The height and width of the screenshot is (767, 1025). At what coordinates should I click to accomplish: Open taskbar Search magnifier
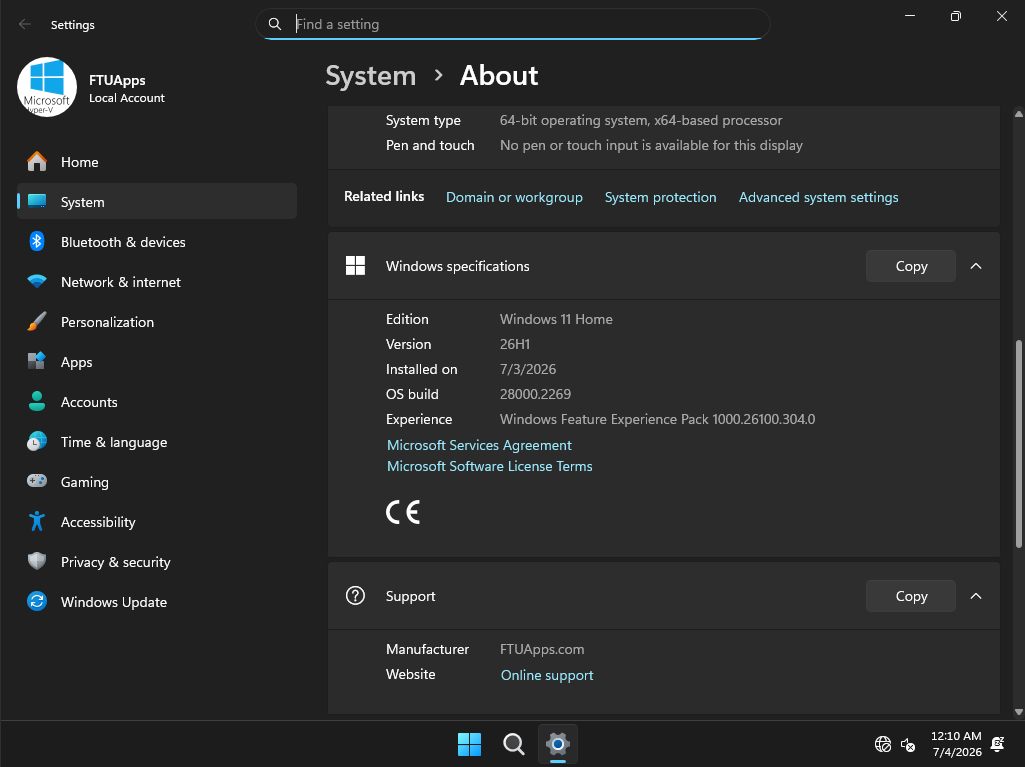coord(514,744)
